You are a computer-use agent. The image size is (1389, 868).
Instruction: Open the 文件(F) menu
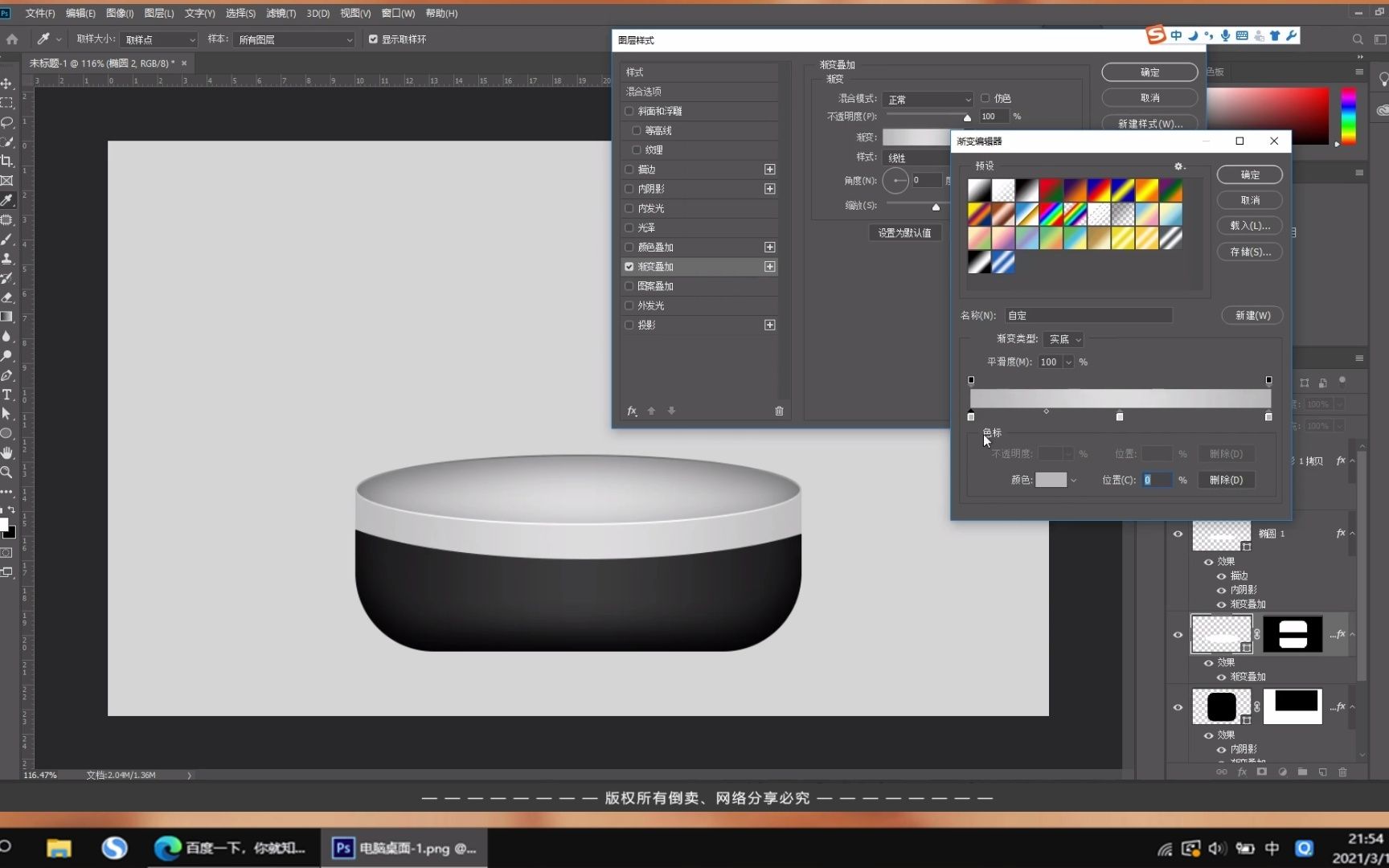point(40,13)
